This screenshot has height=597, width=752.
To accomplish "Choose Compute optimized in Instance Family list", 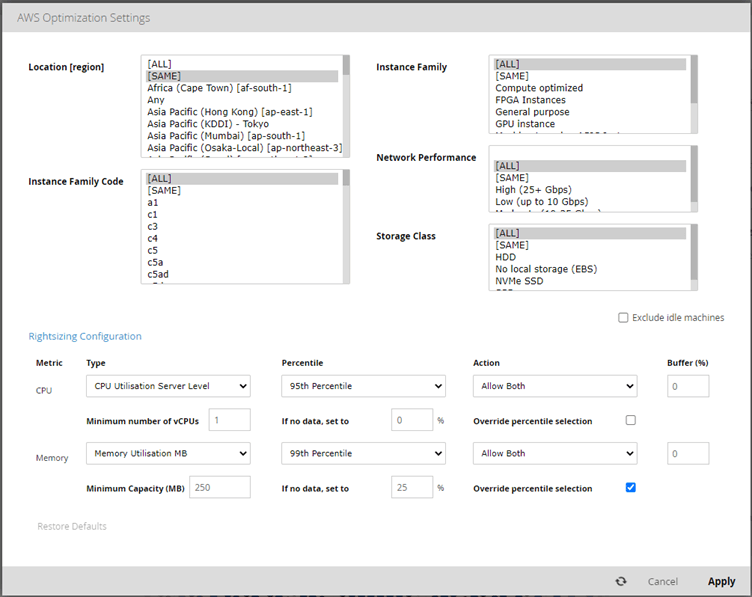I will click(539, 88).
